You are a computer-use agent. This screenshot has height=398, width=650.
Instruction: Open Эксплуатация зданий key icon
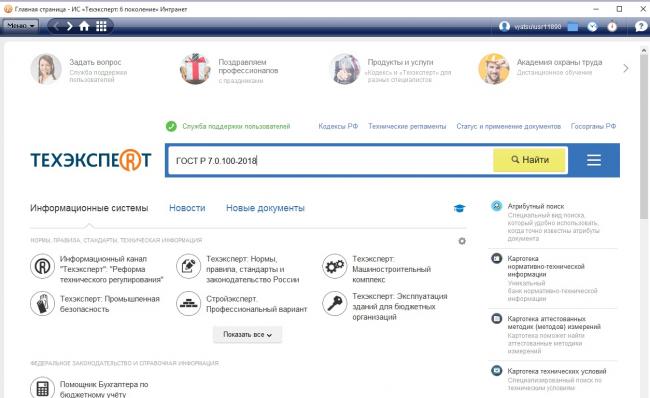[x=335, y=303]
